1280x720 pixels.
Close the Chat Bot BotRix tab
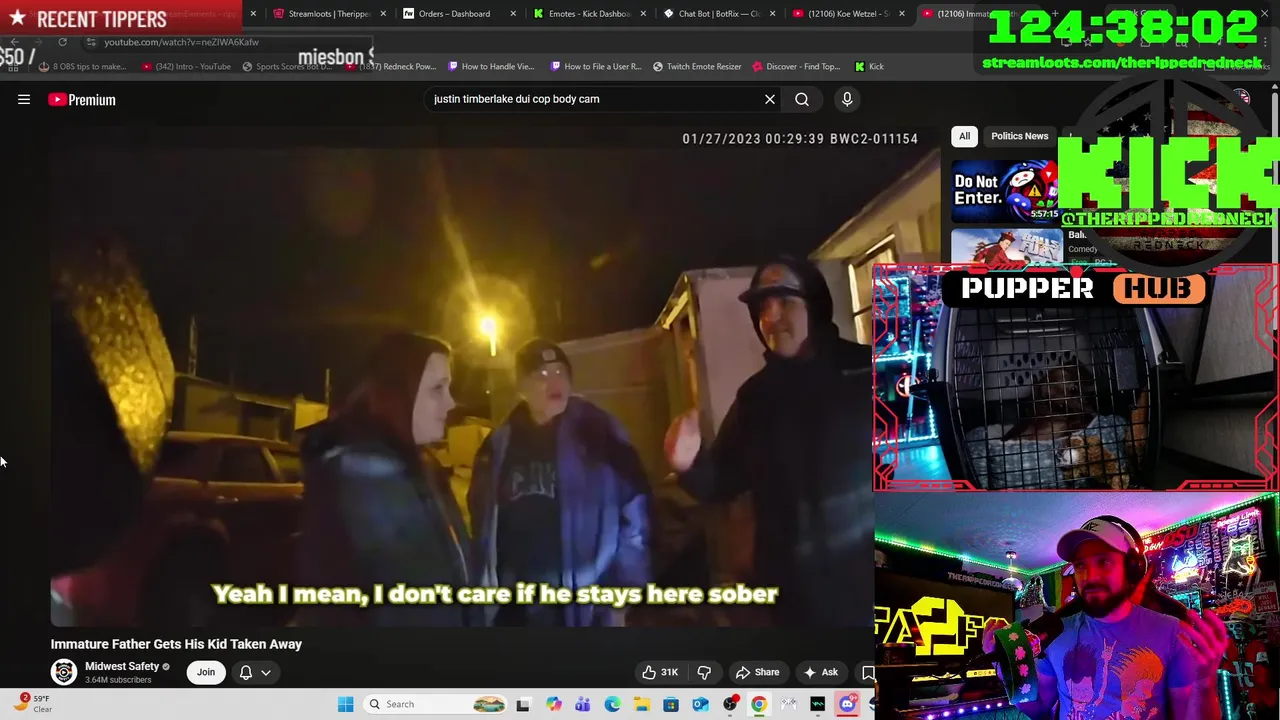[x=772, y=14]
